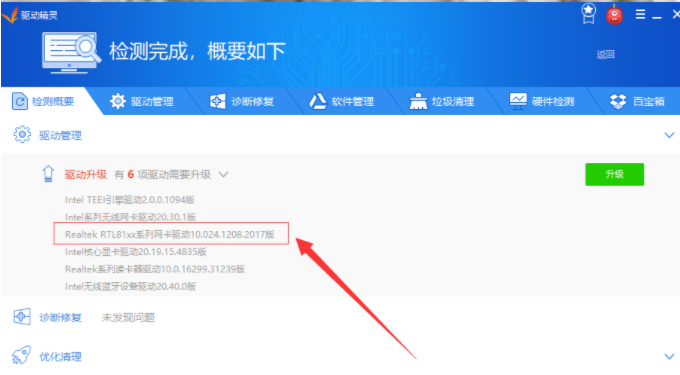
Task: Open the 垃圾清理 tab
Action: pyautogui.click(x=441, y=101)
